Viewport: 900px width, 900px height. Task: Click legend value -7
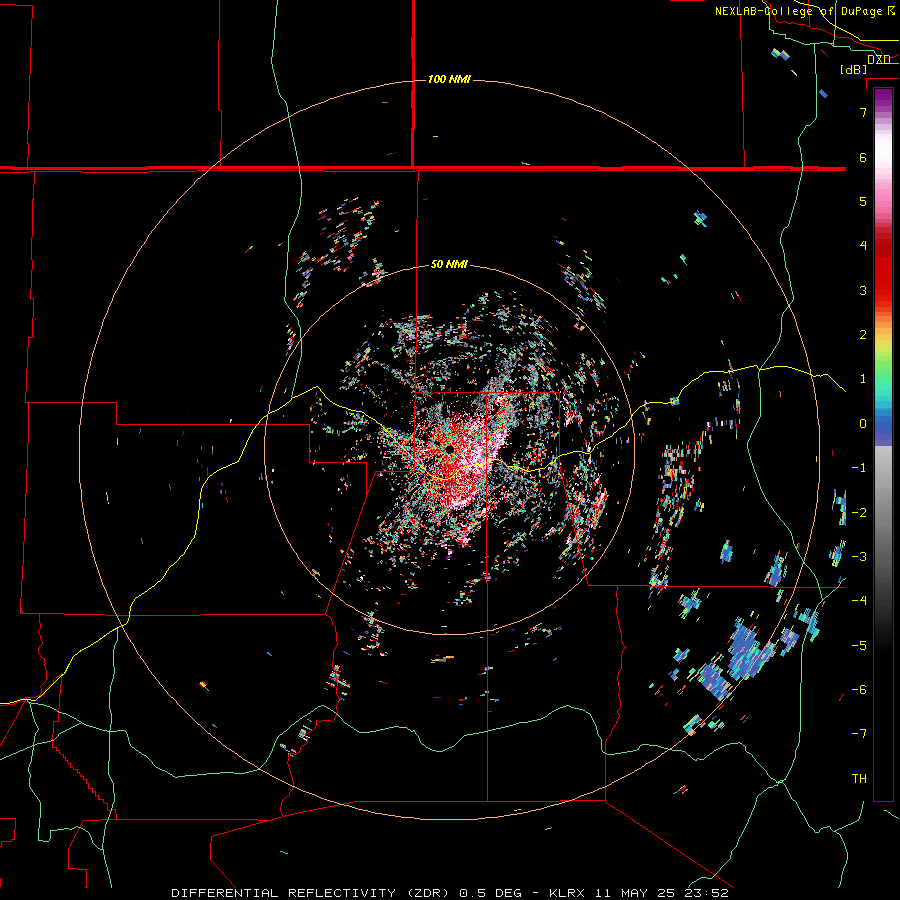tap(859, 734)
